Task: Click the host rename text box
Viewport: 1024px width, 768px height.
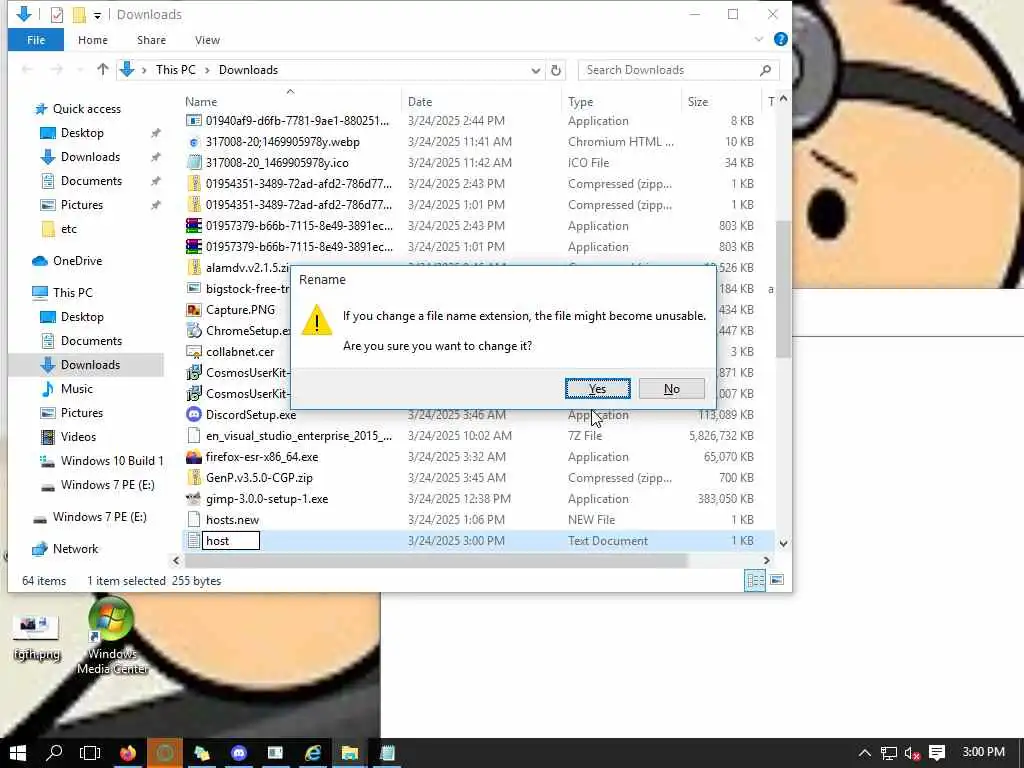Action: point(231,541)
